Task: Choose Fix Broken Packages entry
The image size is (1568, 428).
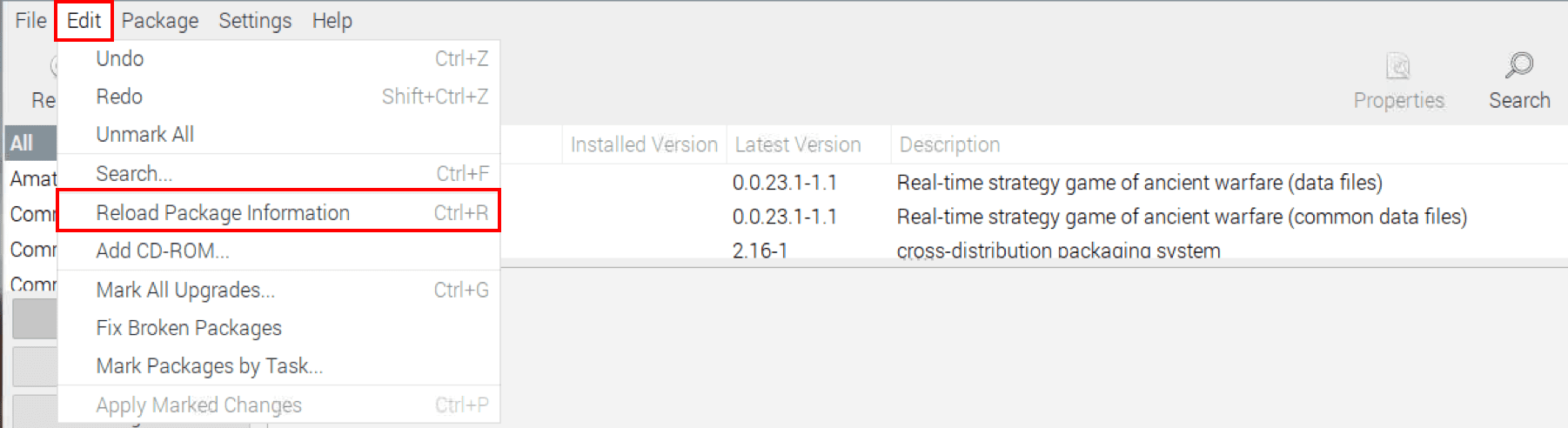Action: 278,328
